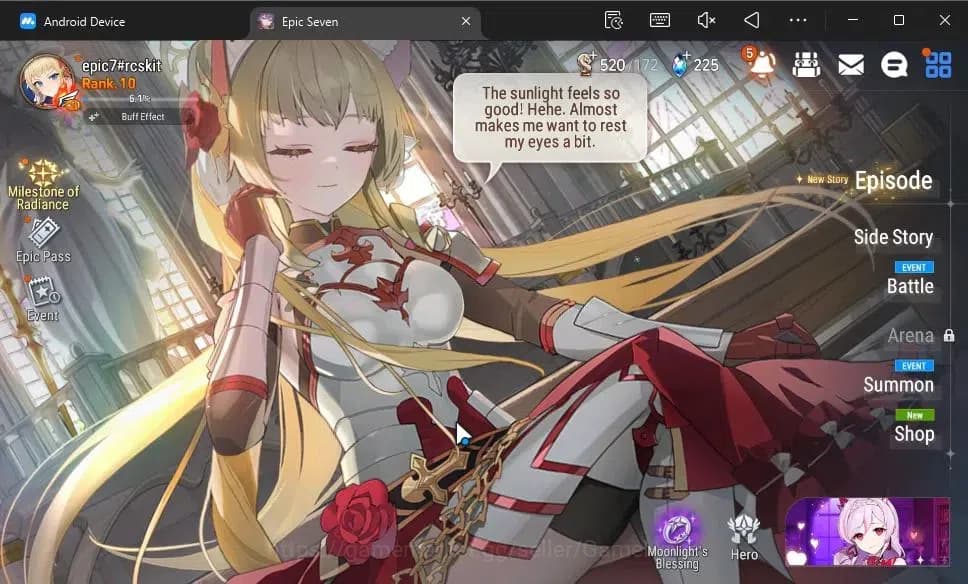Open the Episode menu
Image resolution: width=968 pixels, height=584 pixels.
(893, 181)
